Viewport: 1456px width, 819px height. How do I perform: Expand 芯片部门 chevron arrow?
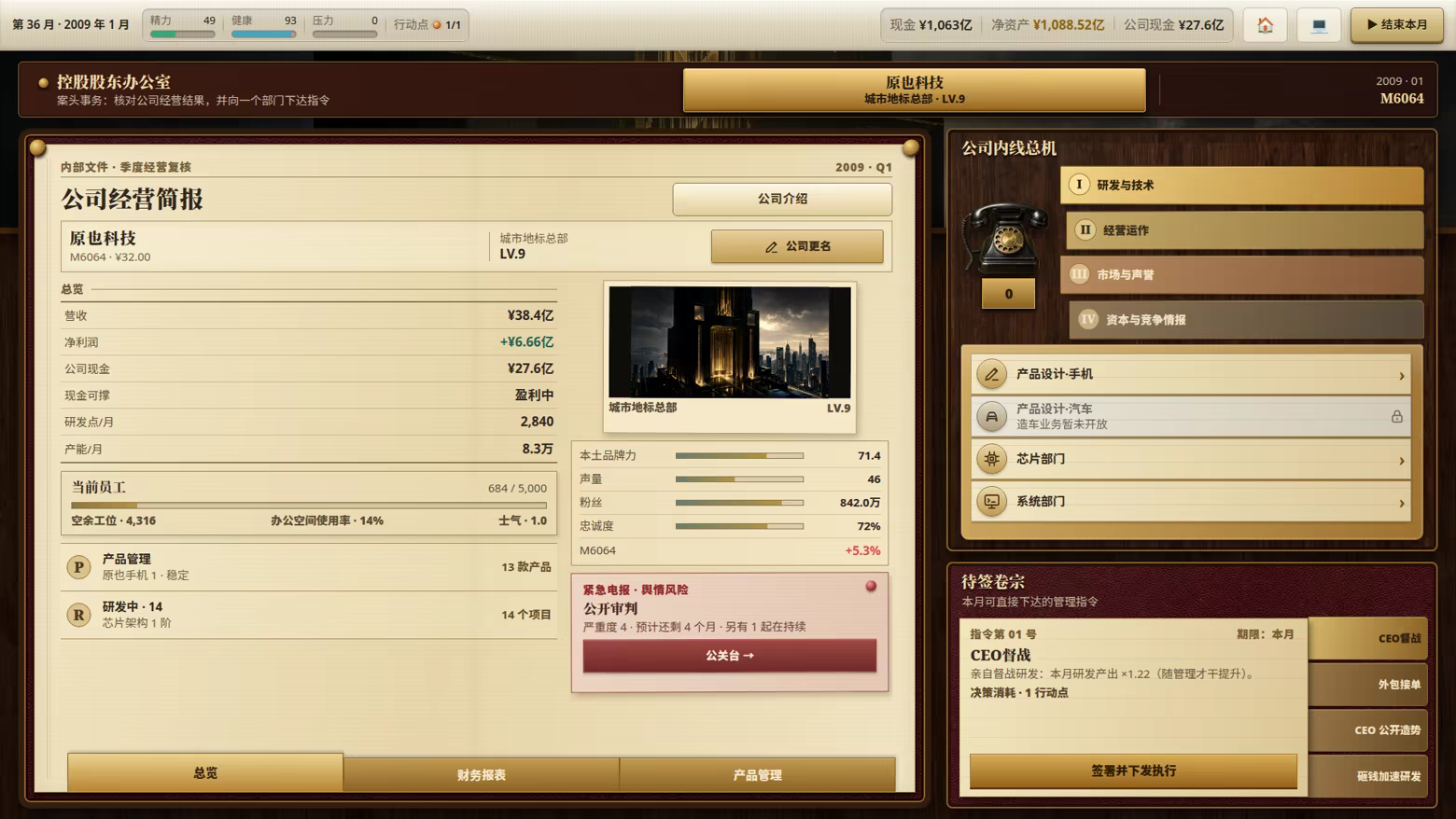point(1401,461)
